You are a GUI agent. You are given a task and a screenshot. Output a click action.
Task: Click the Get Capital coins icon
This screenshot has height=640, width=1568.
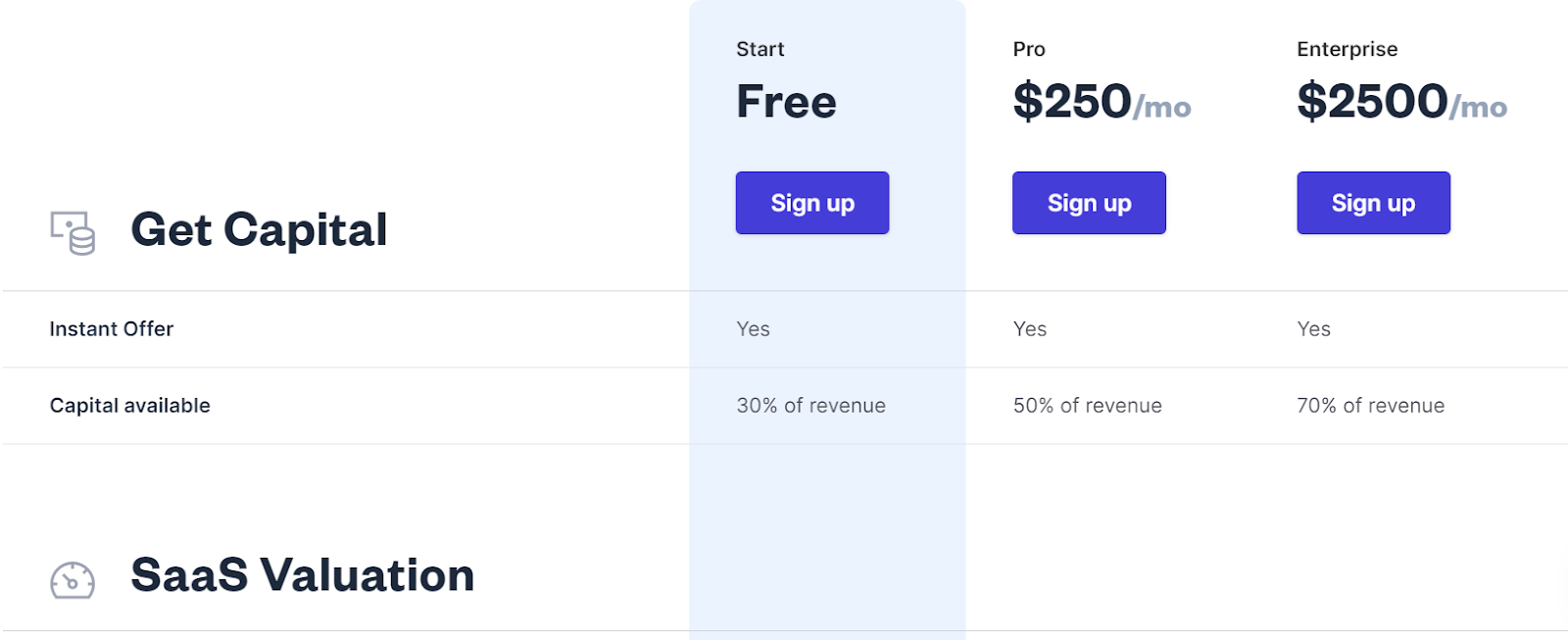pyautogui.click(x=73, y=232)
